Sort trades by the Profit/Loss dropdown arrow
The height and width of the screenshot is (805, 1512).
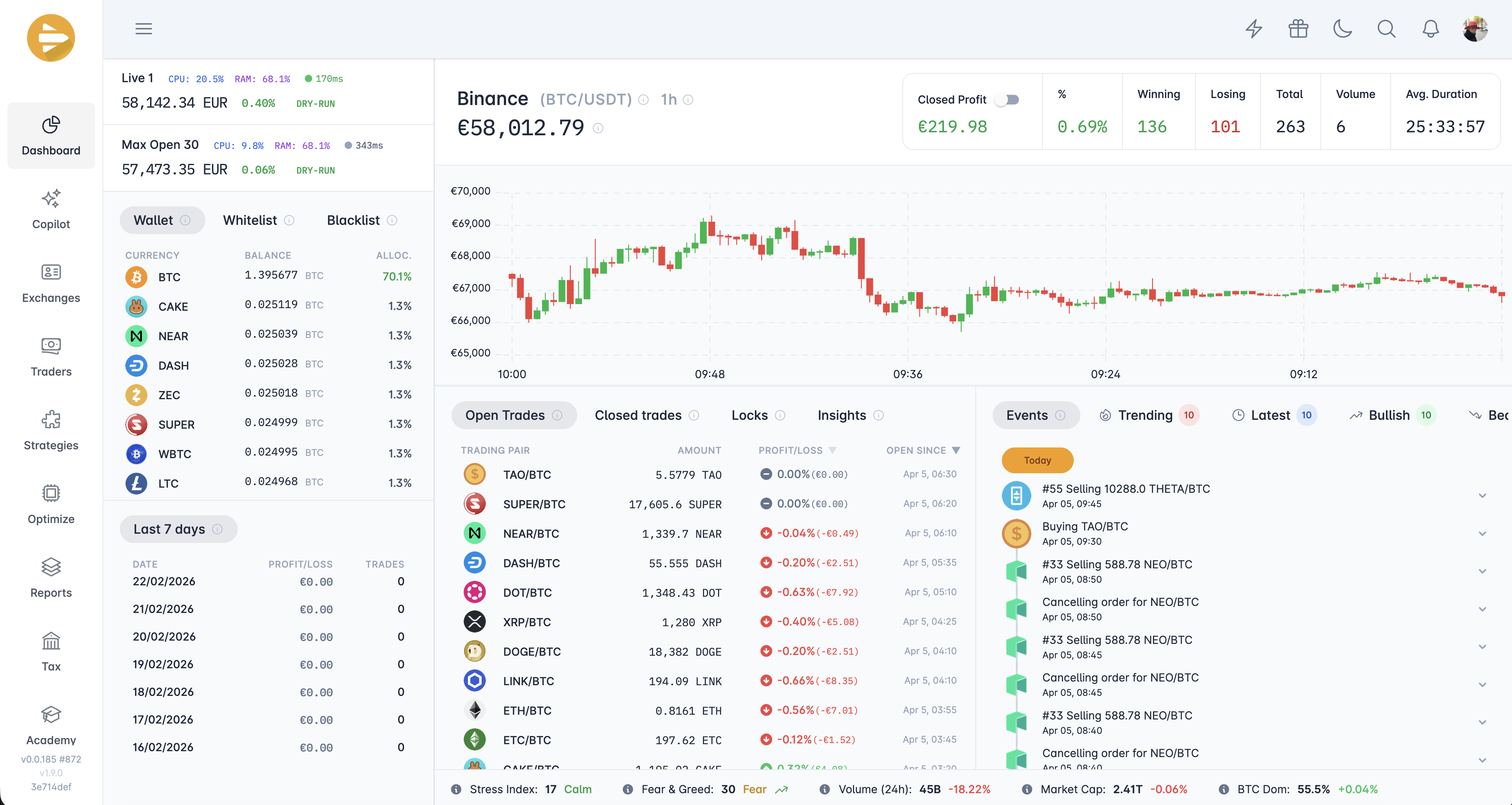coord(833,450)
